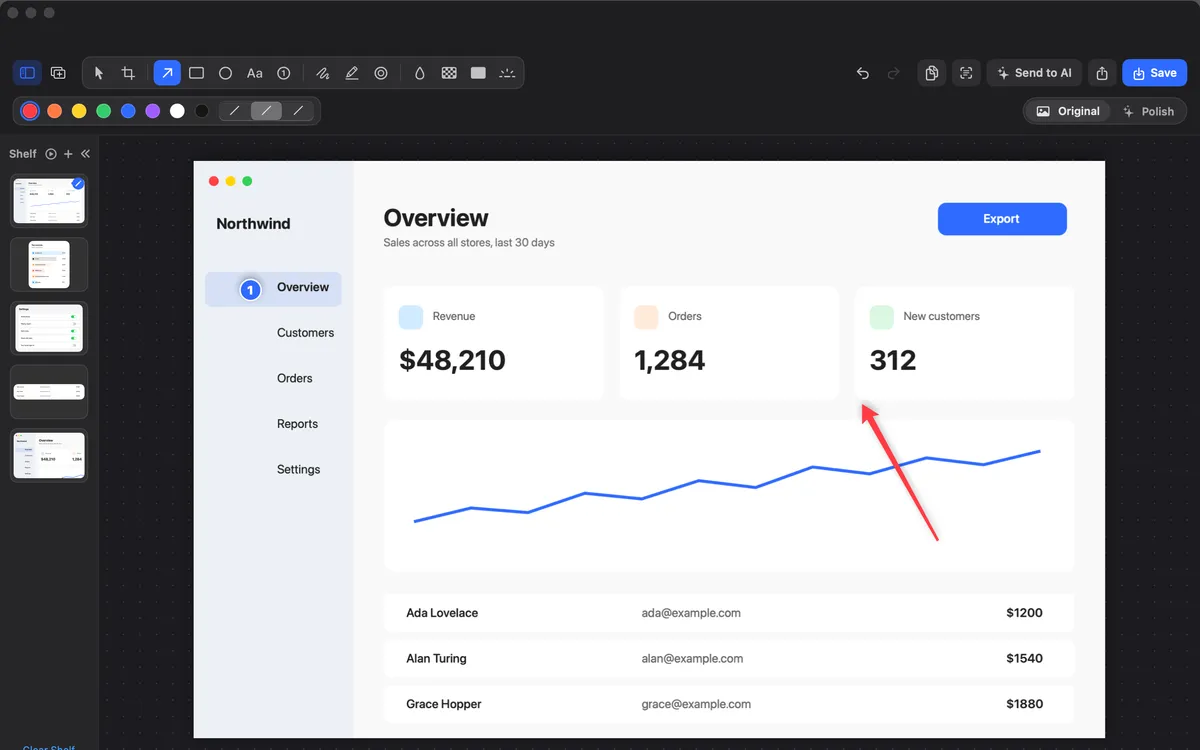Select the Crop tool
1200x750 pixels.
[x=128, y=73]
